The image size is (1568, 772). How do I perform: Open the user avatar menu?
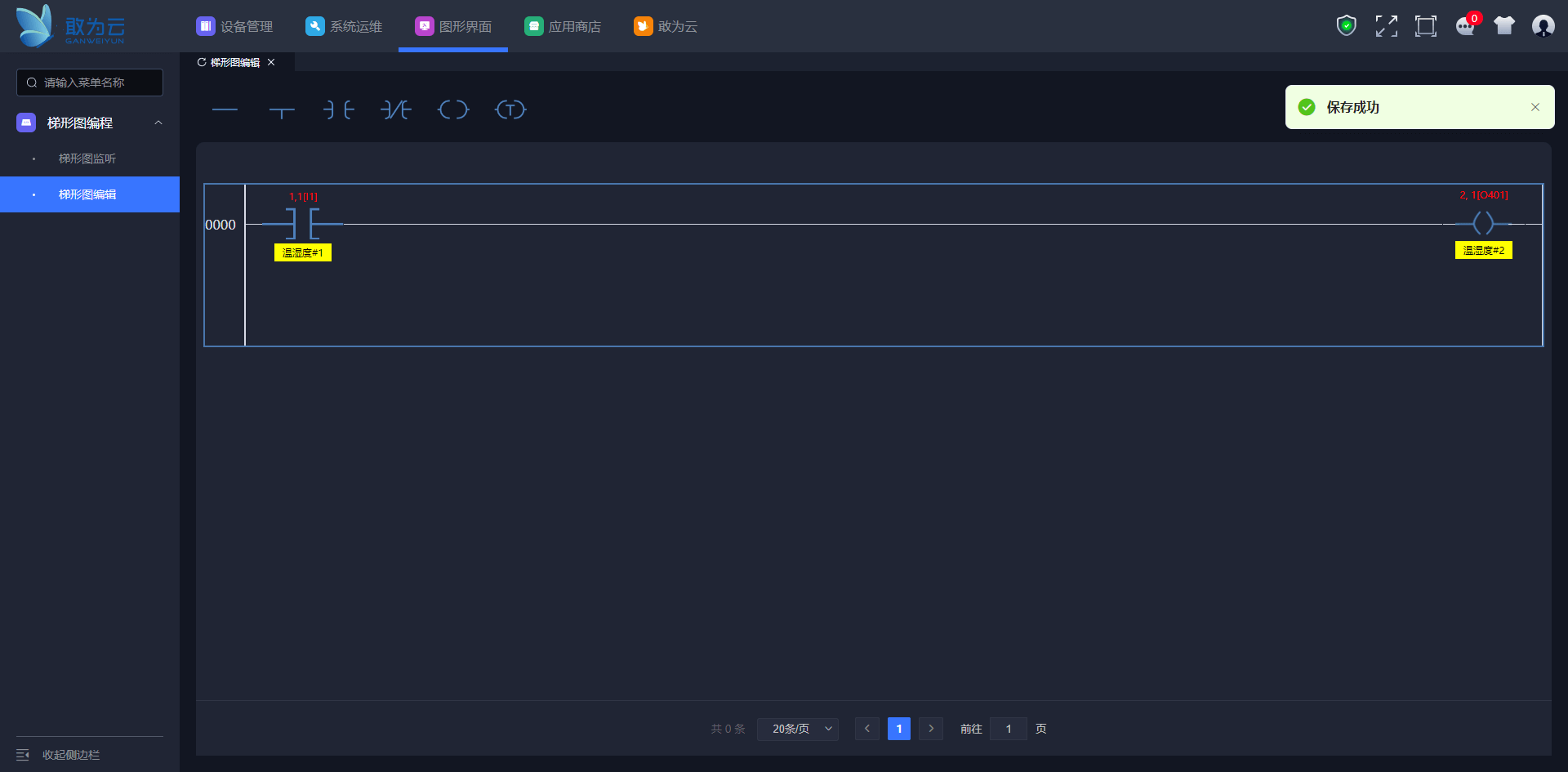click(1543, 26)
